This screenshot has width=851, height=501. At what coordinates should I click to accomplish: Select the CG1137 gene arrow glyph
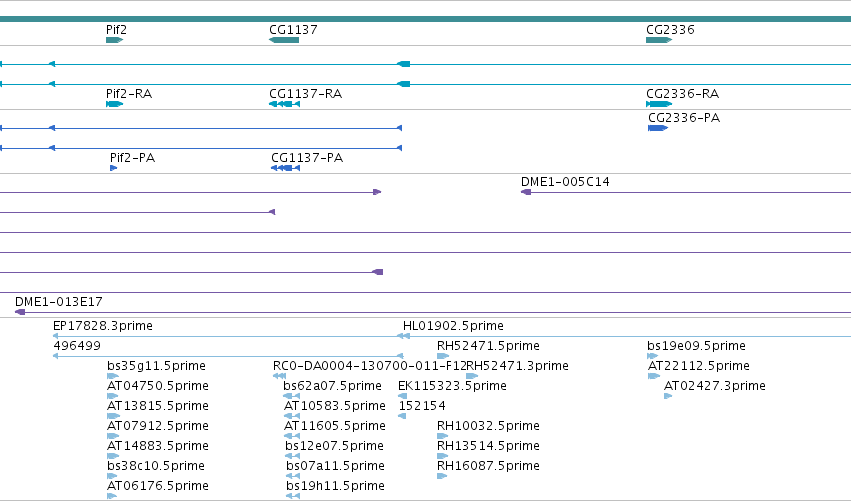pos(284,40)
